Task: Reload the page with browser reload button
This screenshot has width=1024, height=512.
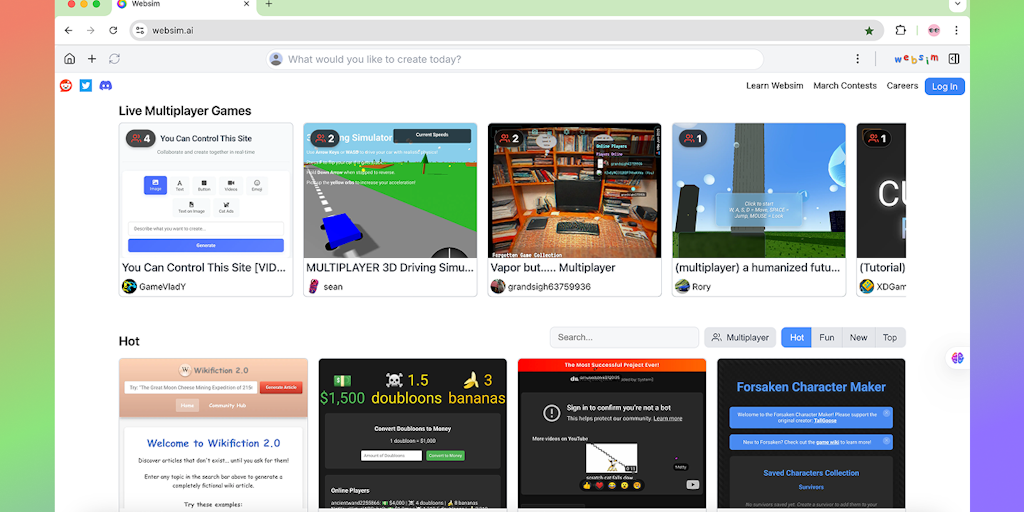Action: (113, 30)
